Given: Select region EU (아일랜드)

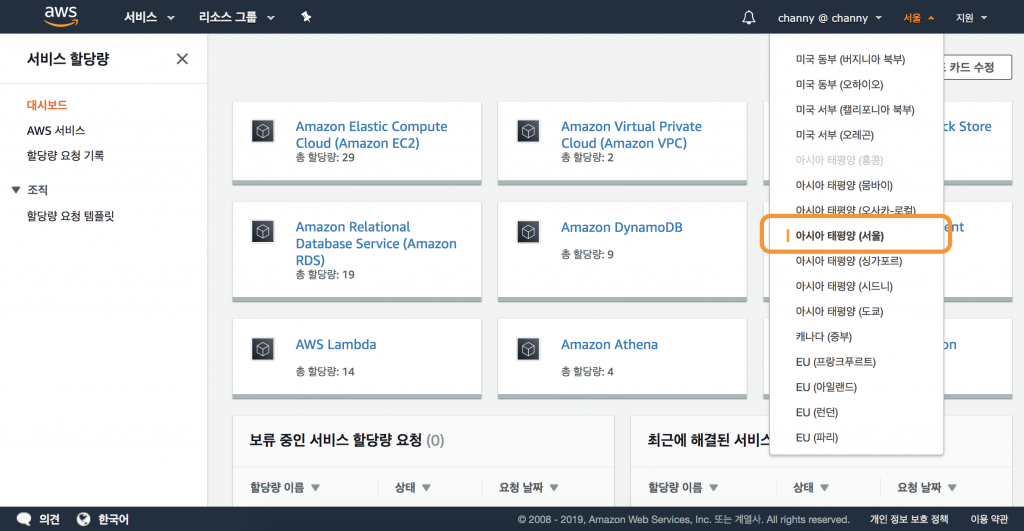Looking at the screenshot, I should tap(826, 387).
